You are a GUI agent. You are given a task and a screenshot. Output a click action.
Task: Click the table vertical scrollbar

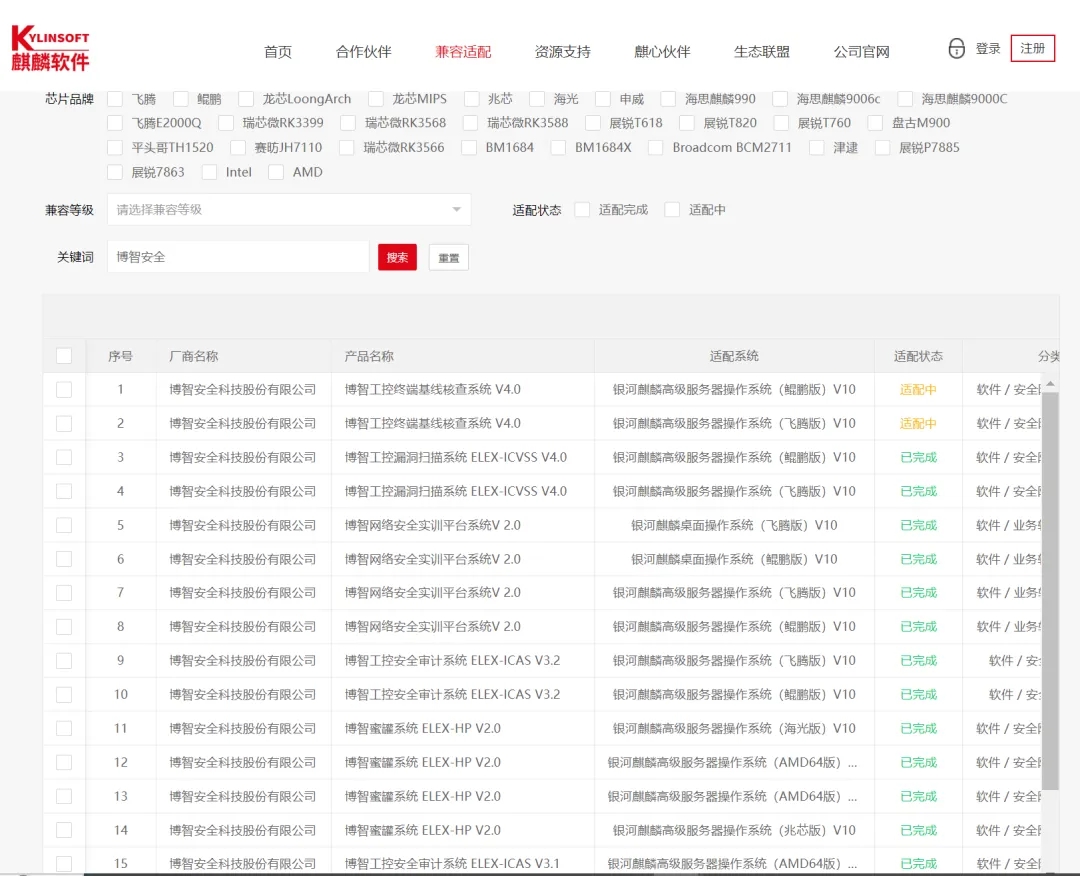(1050, 591)
